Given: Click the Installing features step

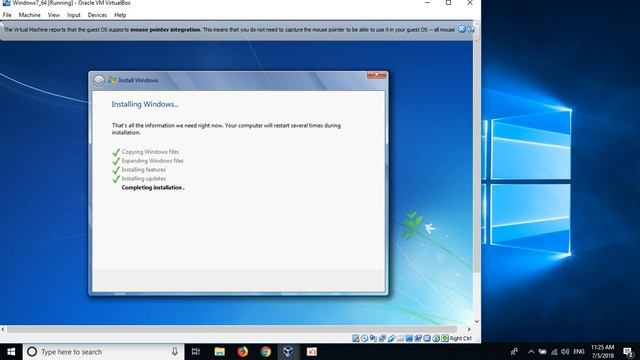Looking at the screenshot, I should pos(143,170).
